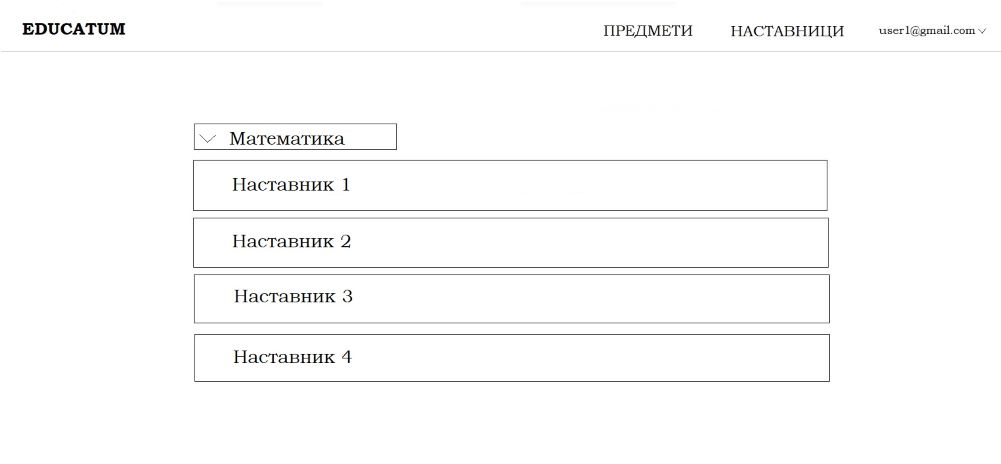
Task: Click blank page area below Наставник 4
Action: point(510,425)
